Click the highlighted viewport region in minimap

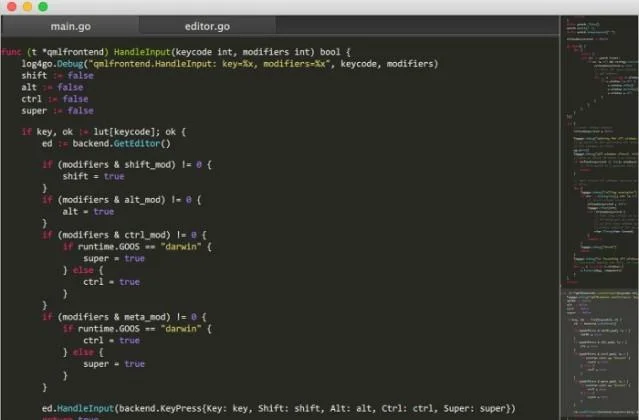[x=599, y=354]
